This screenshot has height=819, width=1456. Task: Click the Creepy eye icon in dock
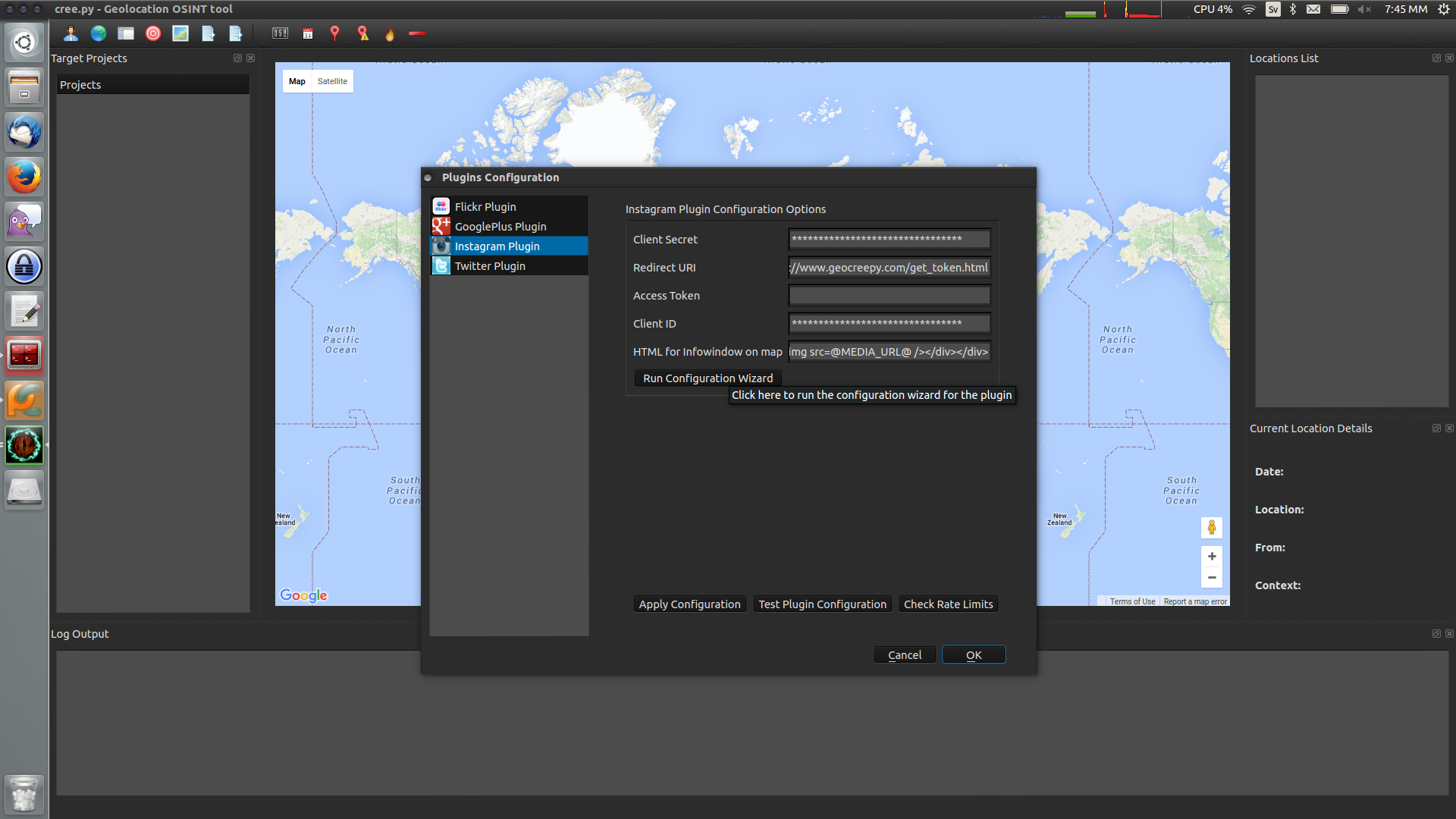24,445
